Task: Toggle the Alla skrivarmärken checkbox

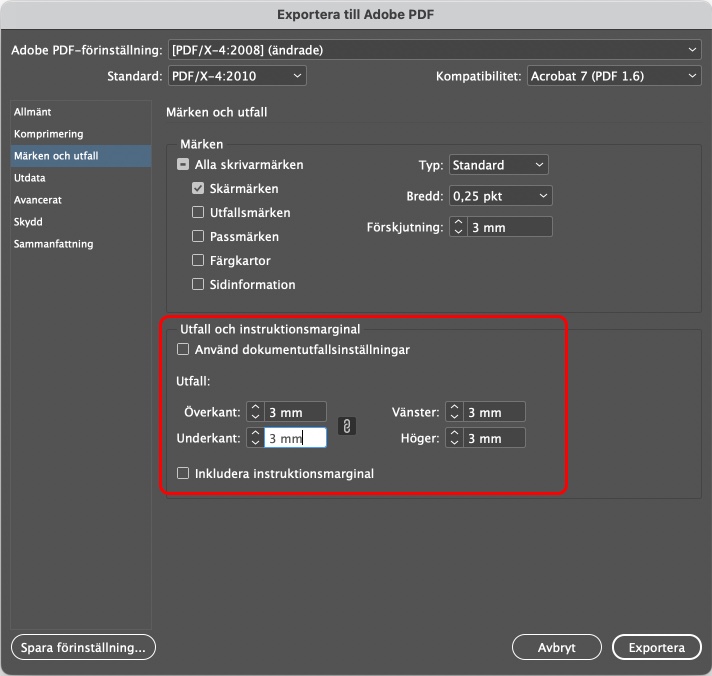Action: click(183, 165)
